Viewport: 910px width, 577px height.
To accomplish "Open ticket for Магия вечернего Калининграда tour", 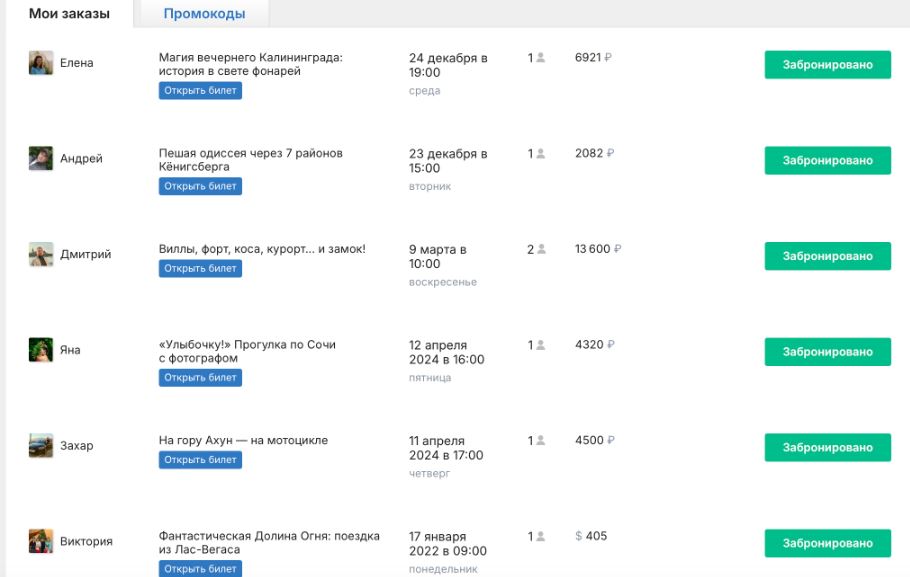I will 200,91.
